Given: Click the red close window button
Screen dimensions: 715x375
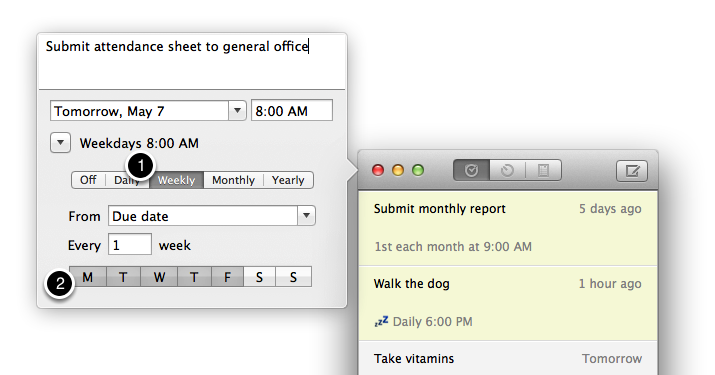Looking at the screenshot, I should tap(378, 171).
